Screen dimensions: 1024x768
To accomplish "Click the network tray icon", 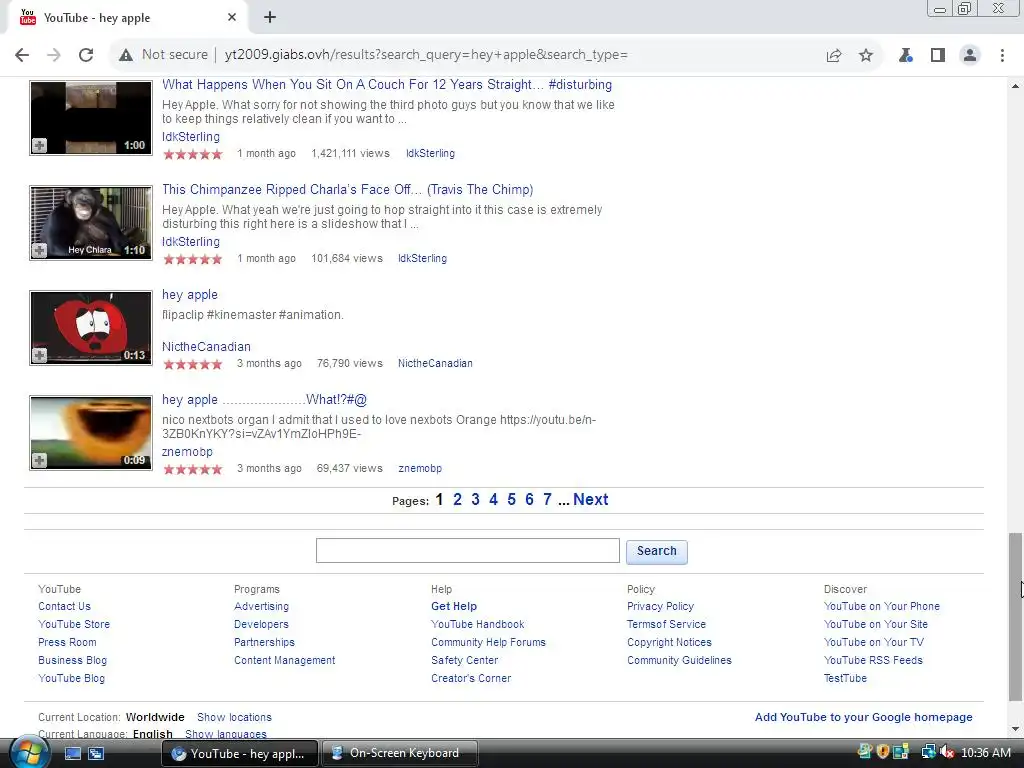I will (929, 752).
